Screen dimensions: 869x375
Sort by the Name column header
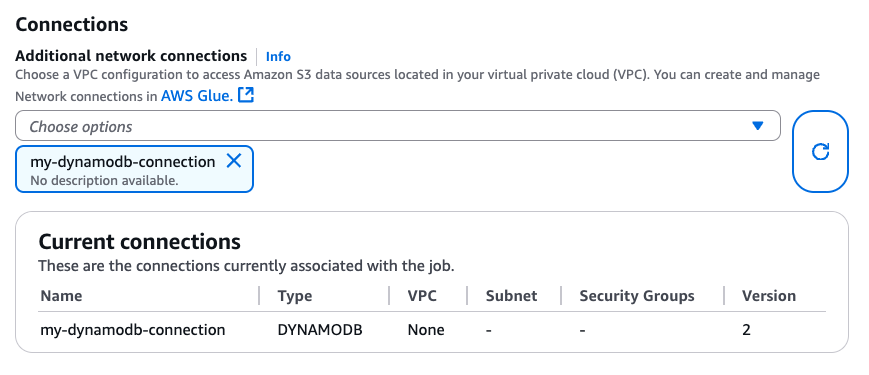[x=61, y=296]
